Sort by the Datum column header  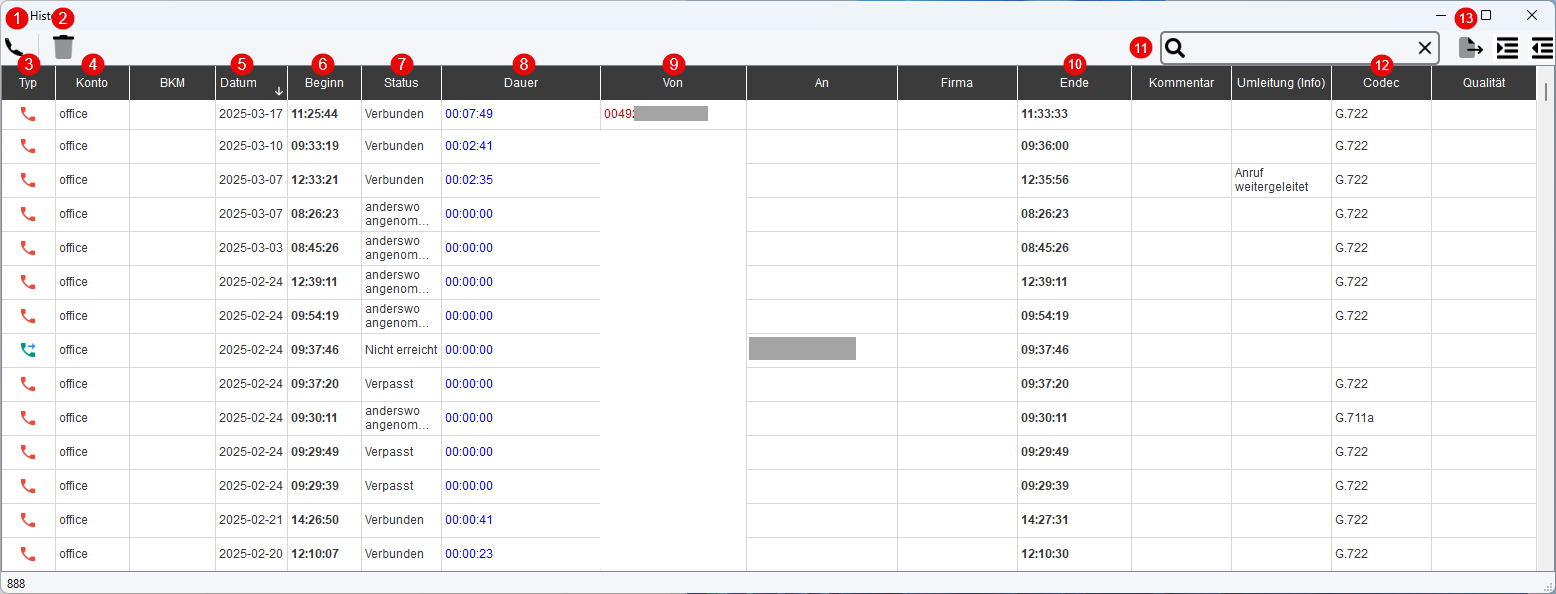251,83
